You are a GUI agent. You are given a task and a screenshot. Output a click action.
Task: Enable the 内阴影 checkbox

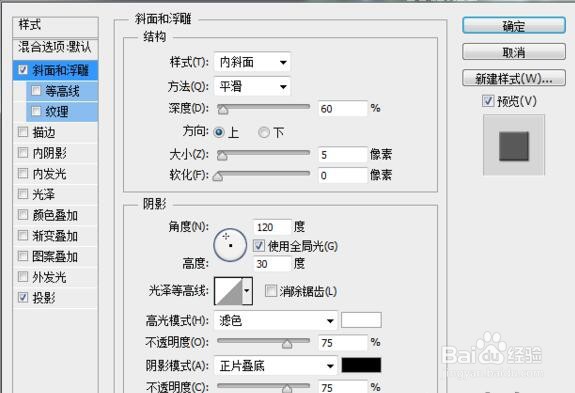tap(23, 152)
